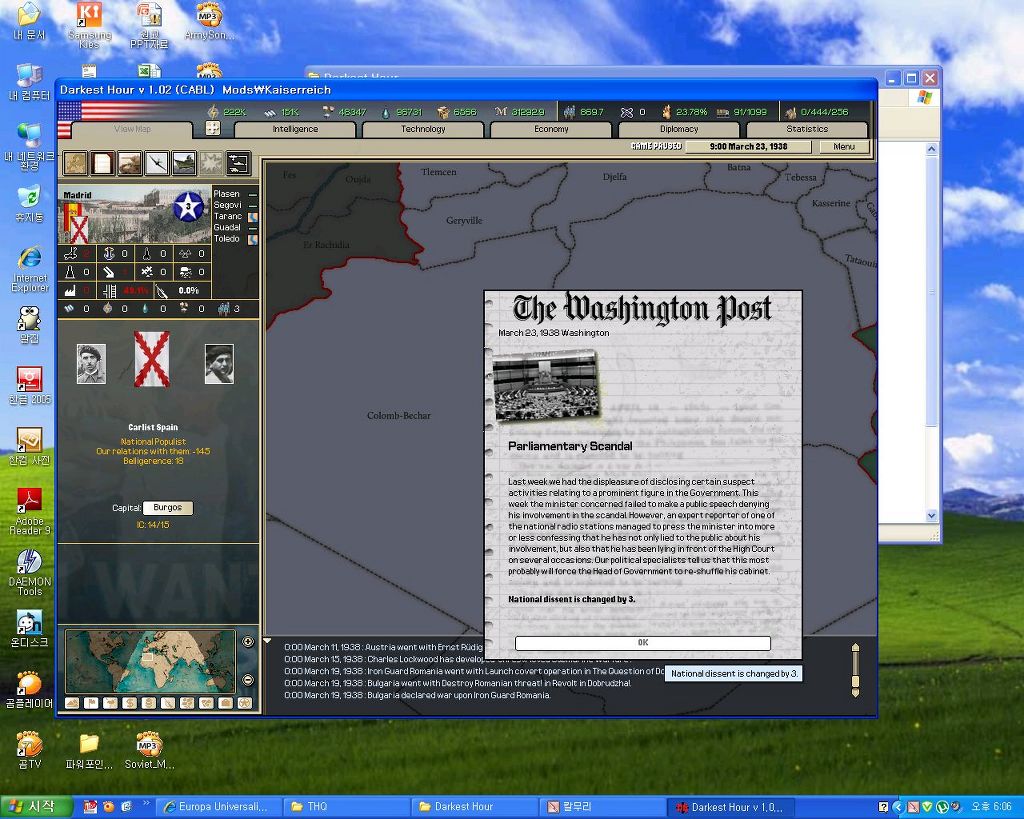This screenshot has width=1024, height=819.
Task: Open the map overview toolbar button
Action: click(x=75, y=163)
